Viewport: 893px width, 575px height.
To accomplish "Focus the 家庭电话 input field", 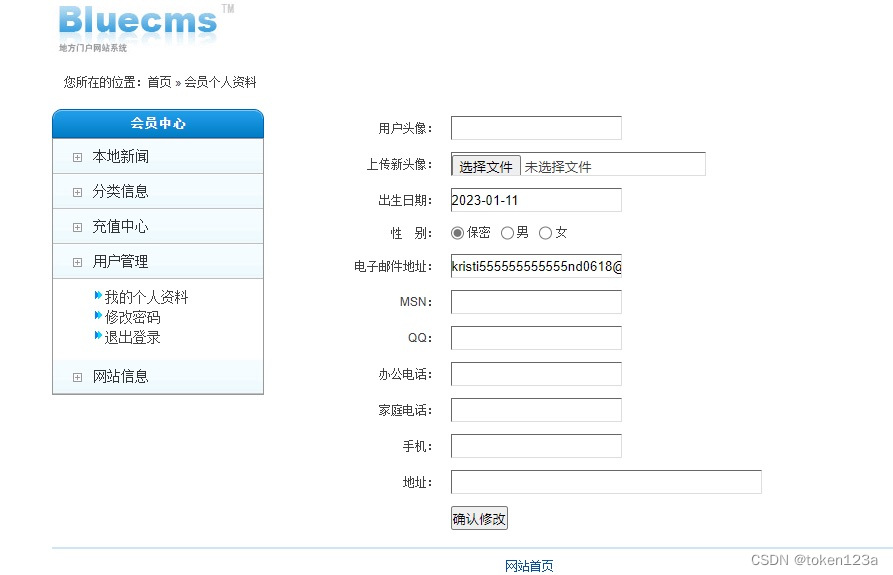I will (536, 410).
